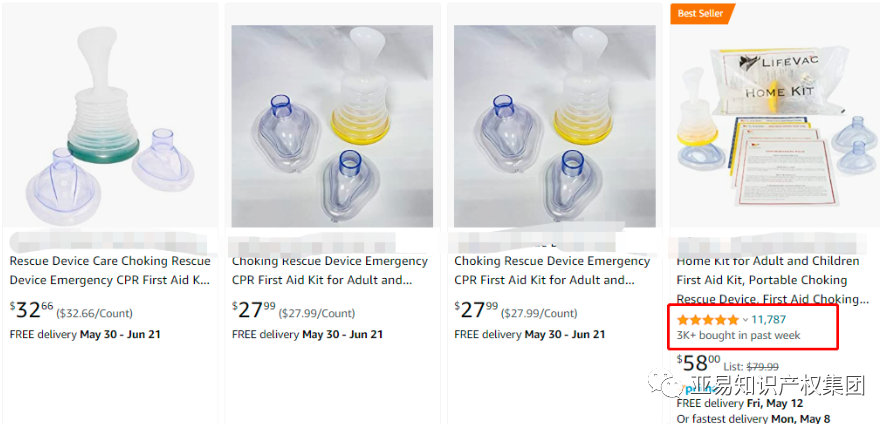894x424 pixels.
Task: Click the $58.00 LifeVac price
Action: click(x=698, y=363)
